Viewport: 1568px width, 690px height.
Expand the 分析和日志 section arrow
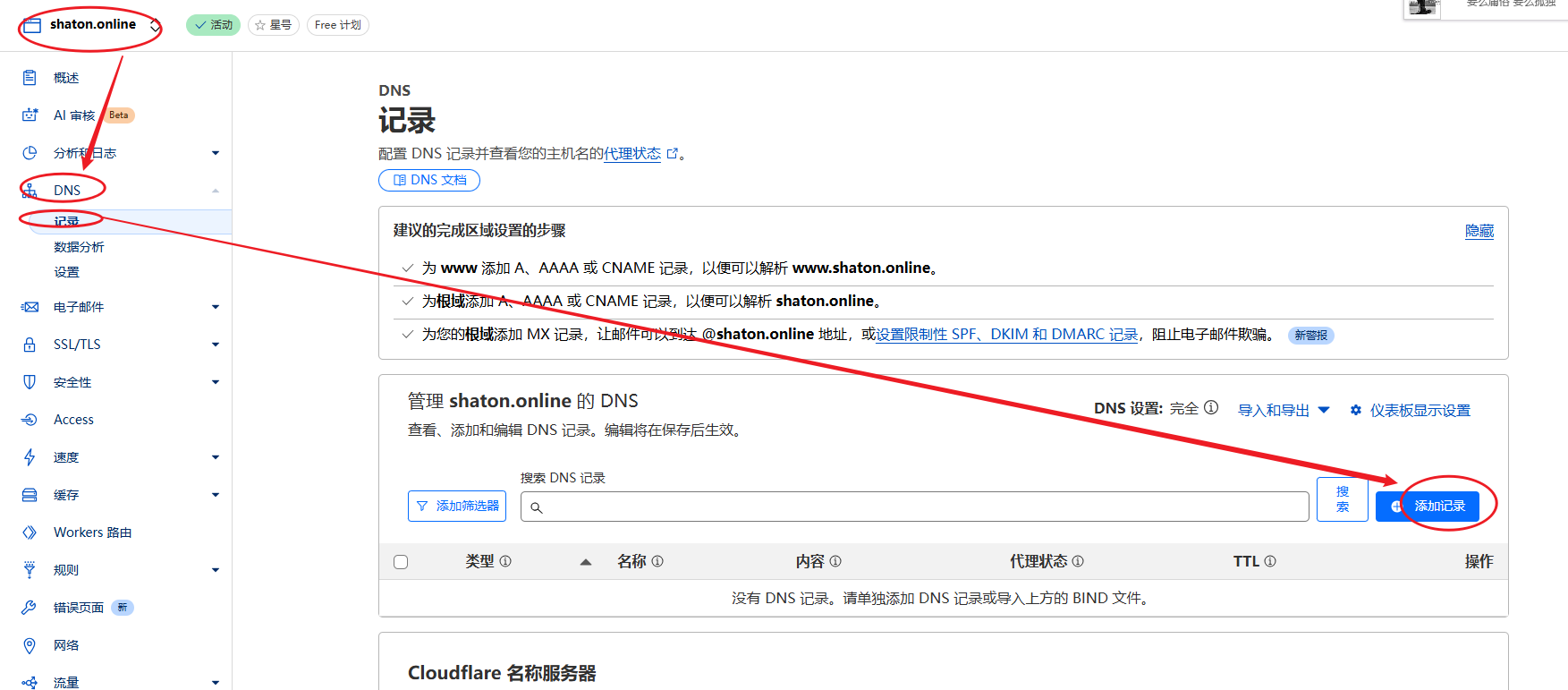coord(216,153)
